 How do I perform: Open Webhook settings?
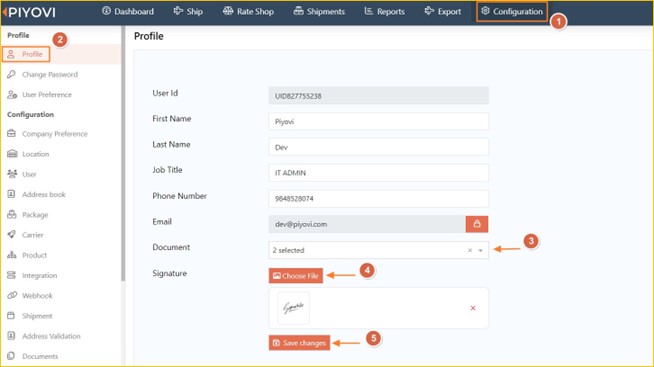[37, 295]
